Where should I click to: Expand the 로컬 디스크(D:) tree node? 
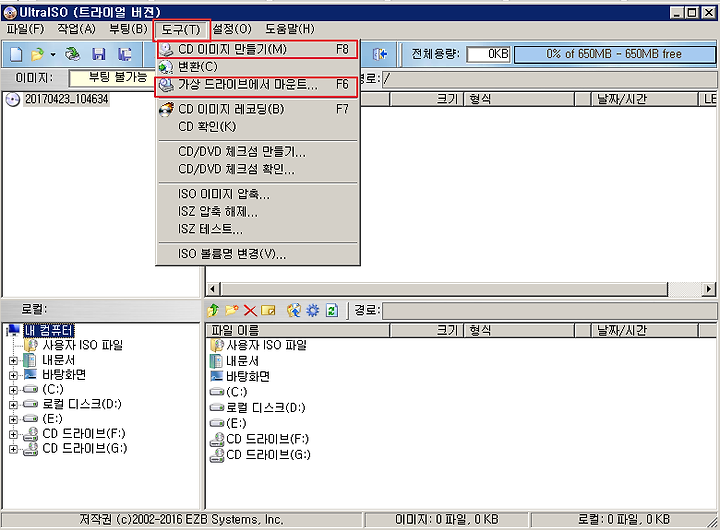coord(13,405)
